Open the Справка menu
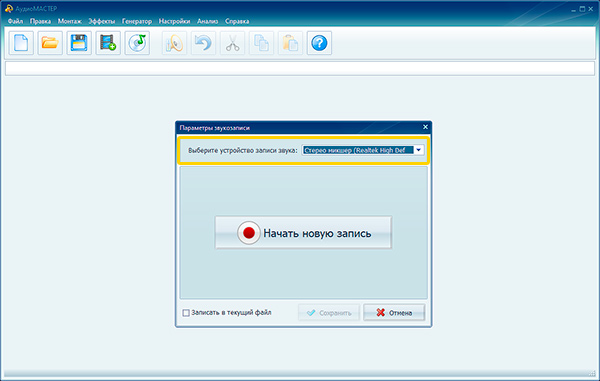Screen dimensions: 600x381 coord(237,21)
